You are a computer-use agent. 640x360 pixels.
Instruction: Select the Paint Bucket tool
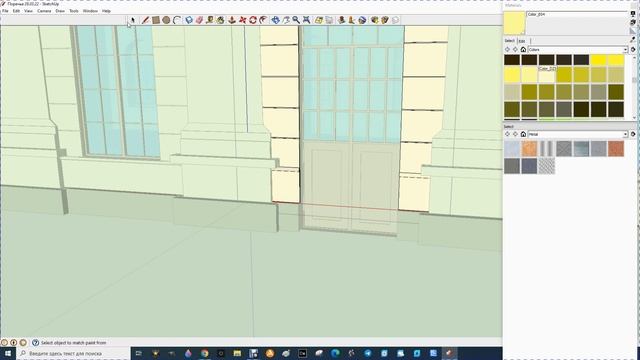(x=220, y=20)
